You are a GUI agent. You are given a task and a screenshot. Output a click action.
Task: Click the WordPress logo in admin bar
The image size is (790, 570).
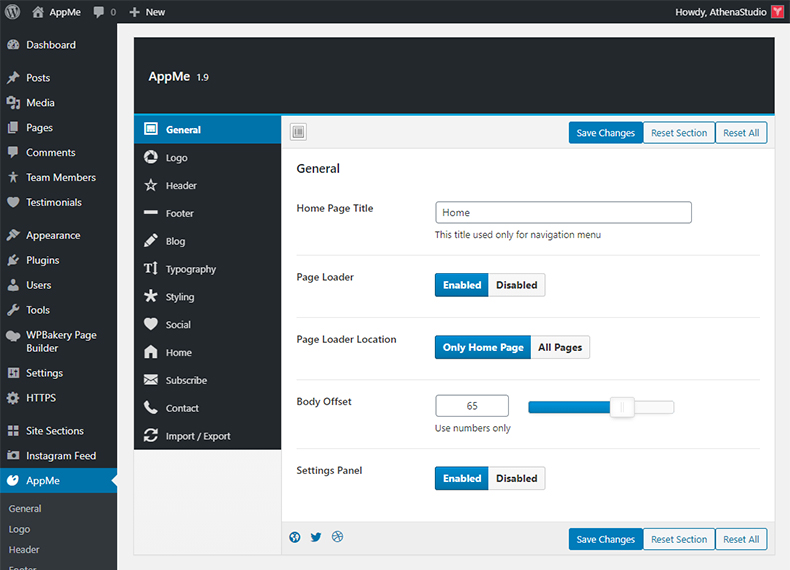tap(13, 12)
